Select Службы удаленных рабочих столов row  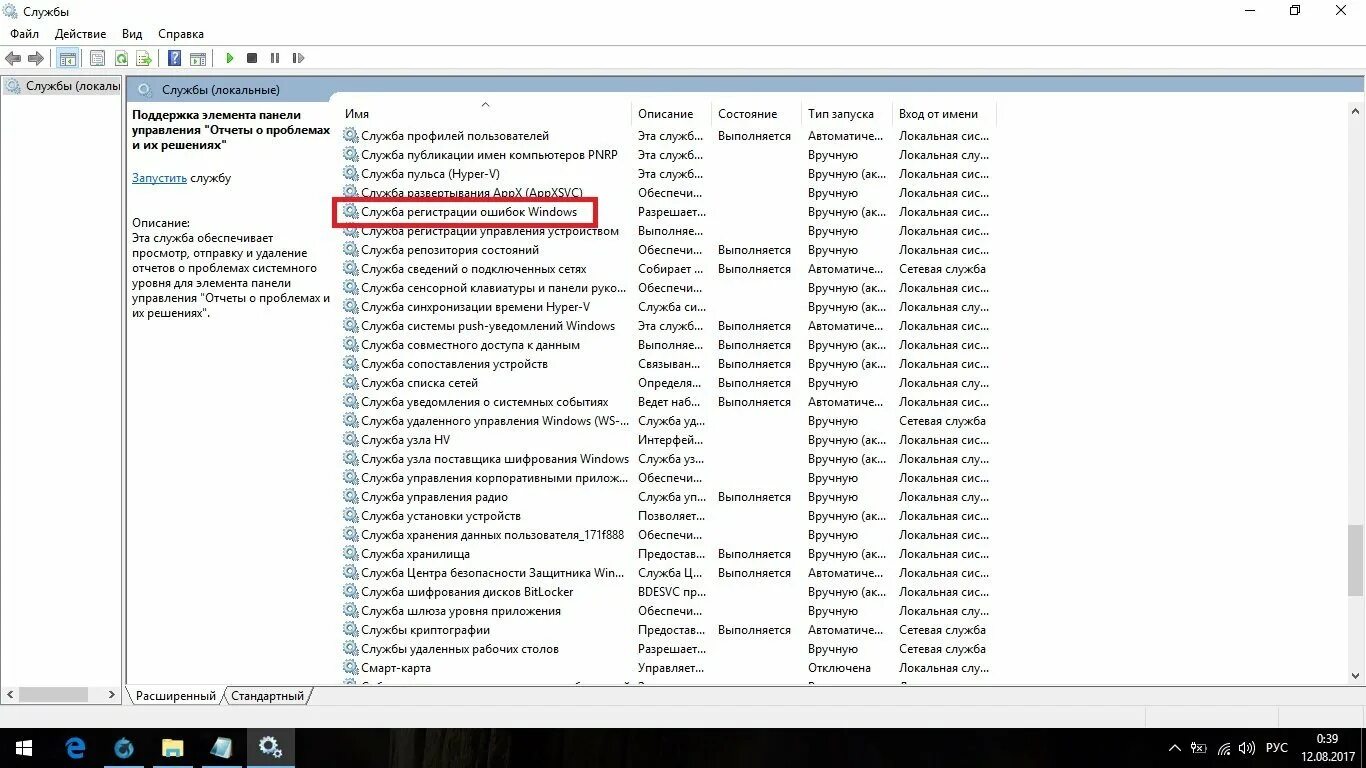tap(668, 649)
